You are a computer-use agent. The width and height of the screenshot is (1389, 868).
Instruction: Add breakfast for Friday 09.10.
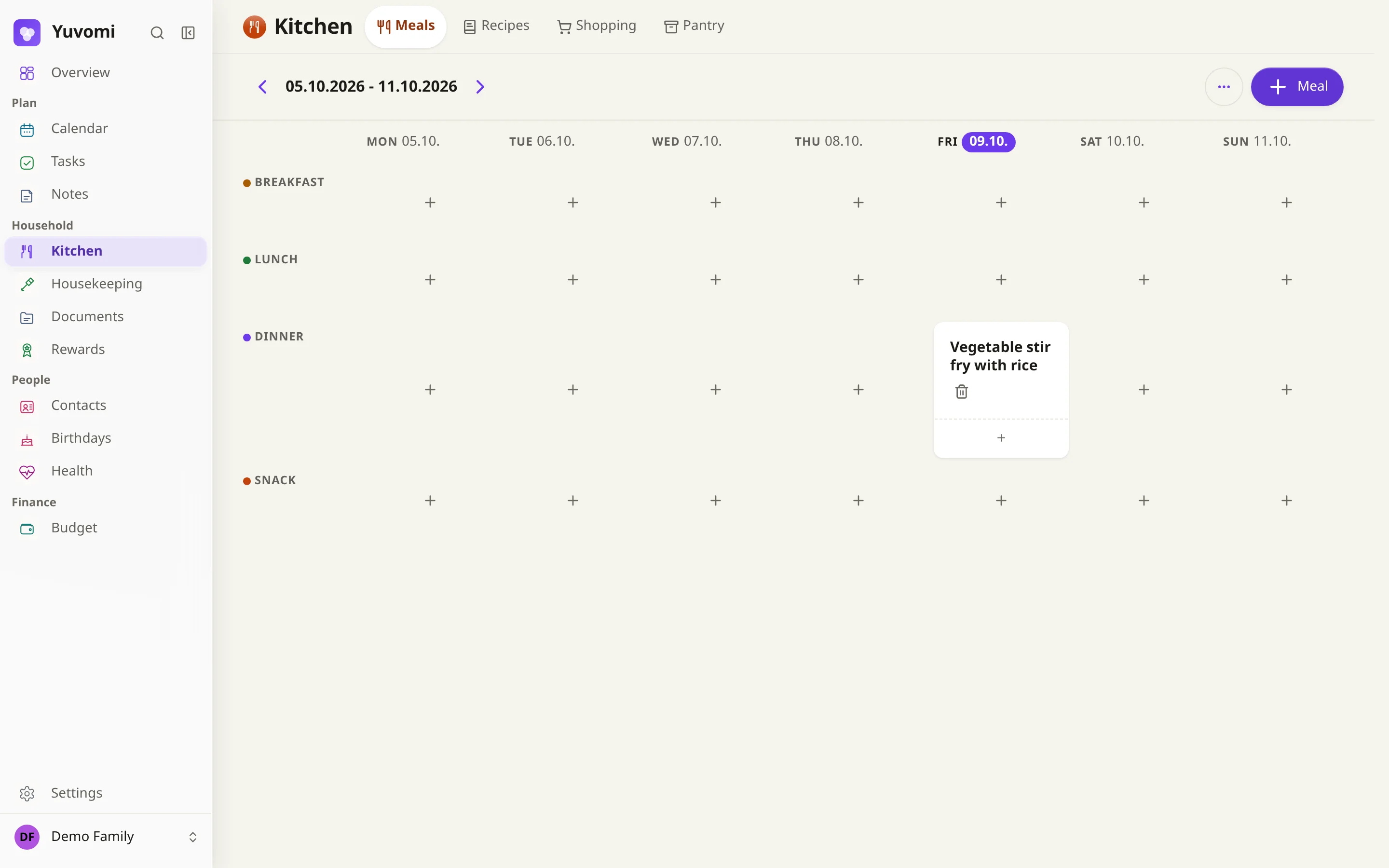(x=1001, y=203)
